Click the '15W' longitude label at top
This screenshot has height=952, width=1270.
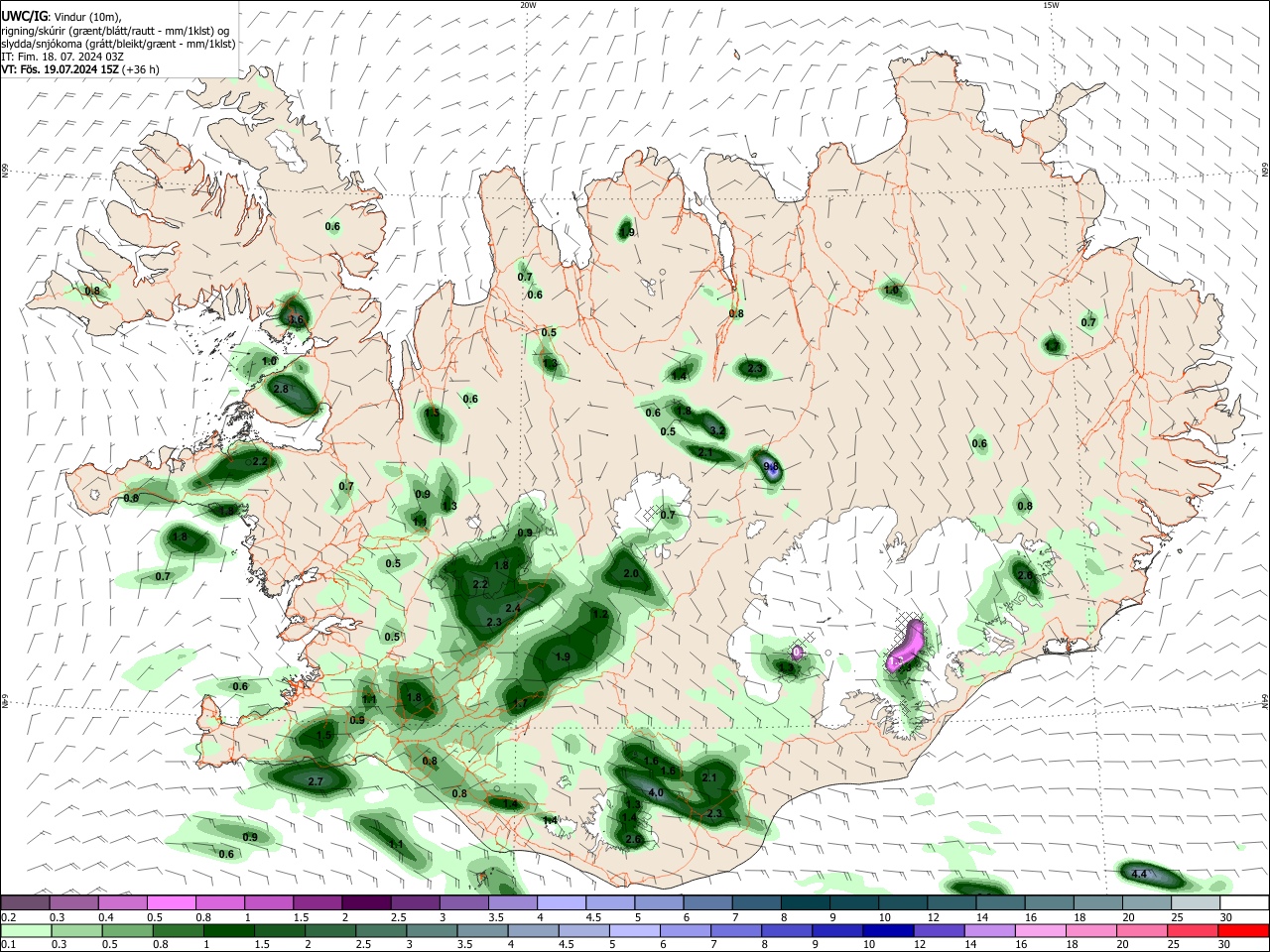tap(1051, 5)
